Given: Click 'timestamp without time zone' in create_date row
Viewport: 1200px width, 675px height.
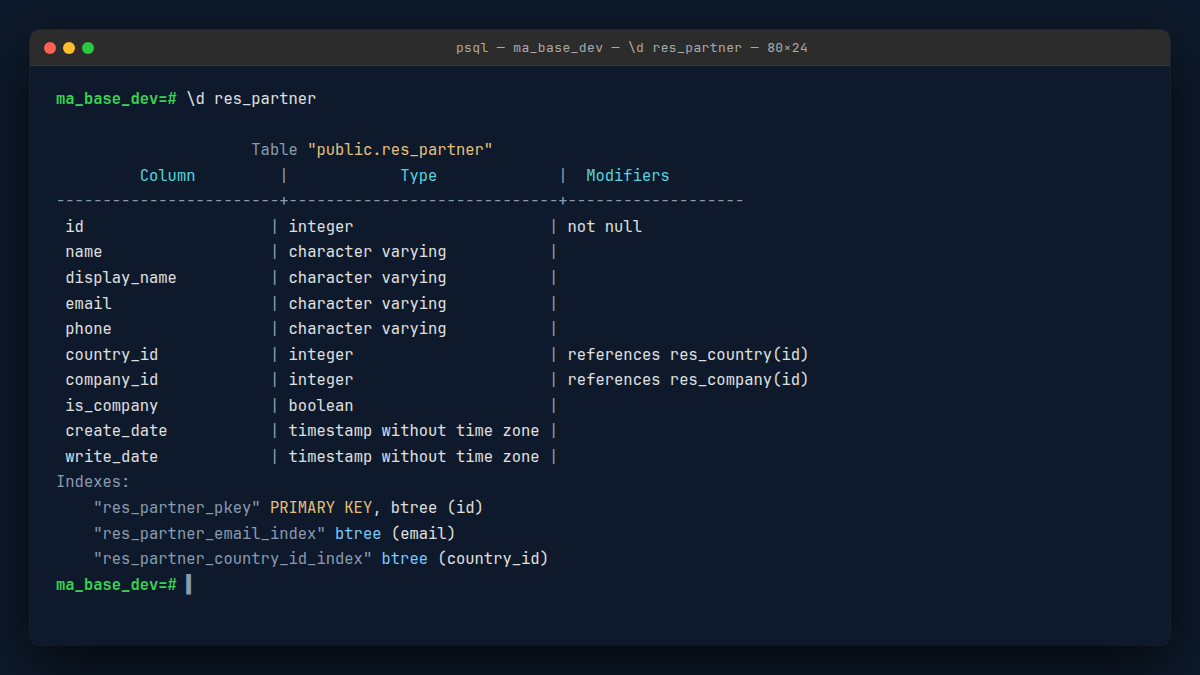Looking at the screenshot, I should (414, 431).
